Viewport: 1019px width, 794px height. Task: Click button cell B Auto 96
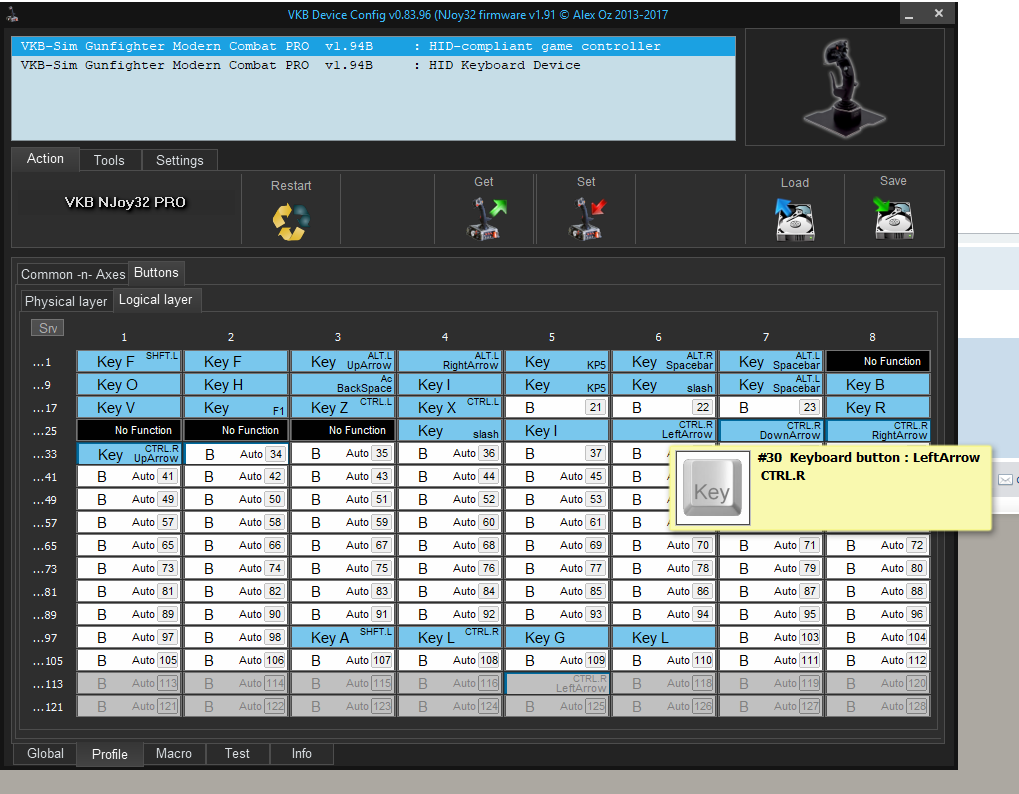(878, 614)
